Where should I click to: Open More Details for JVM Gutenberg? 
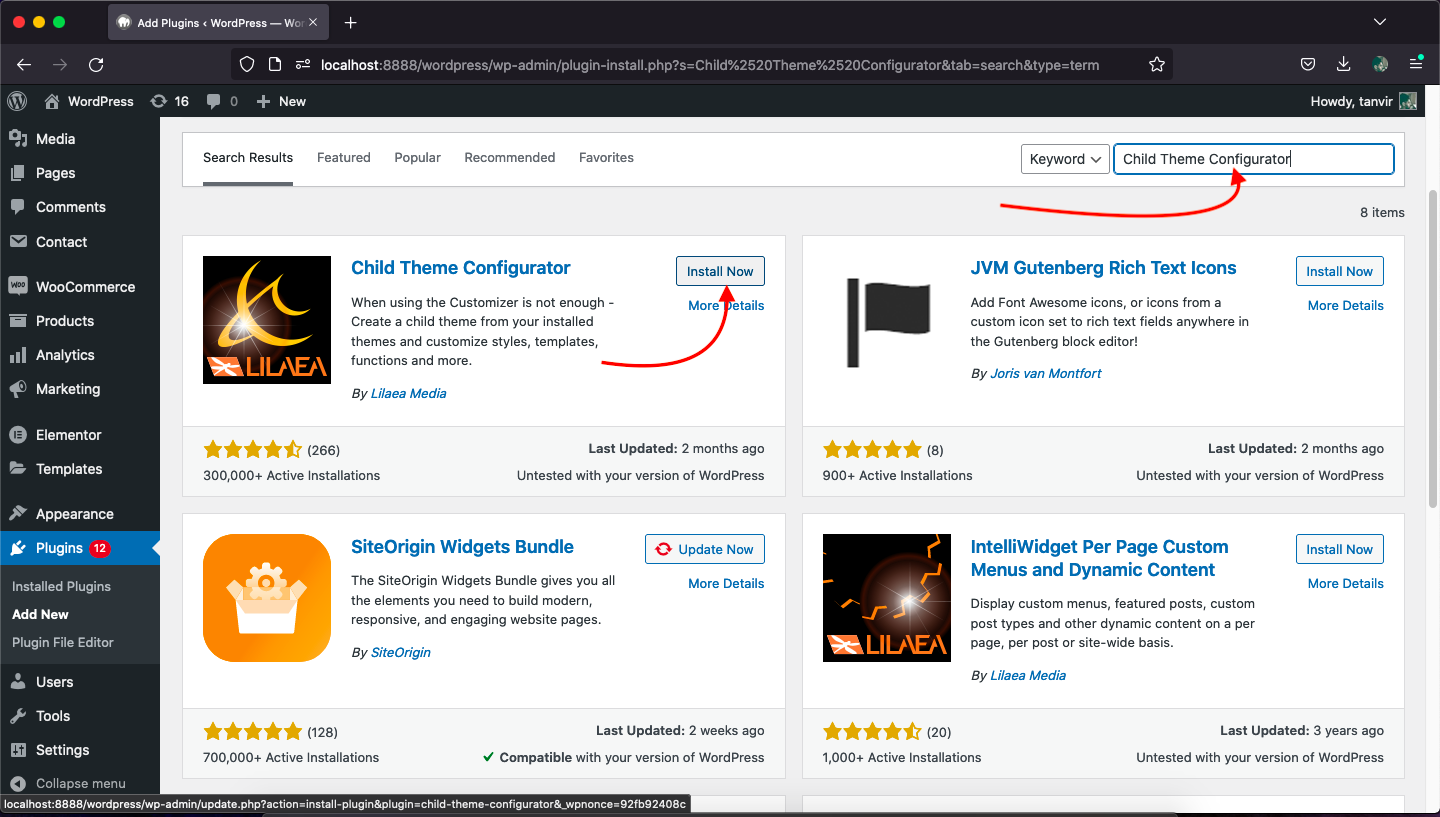coord(1346,306)
